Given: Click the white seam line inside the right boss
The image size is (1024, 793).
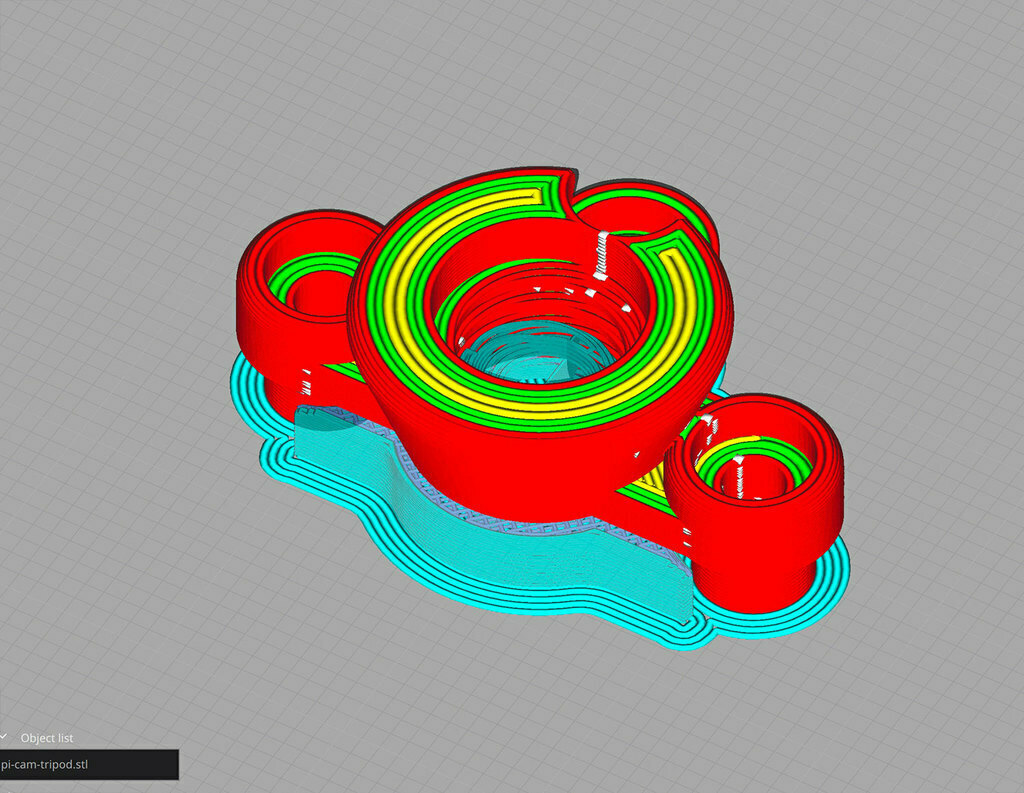Looking at the screenshot, I should coord(739,477).
